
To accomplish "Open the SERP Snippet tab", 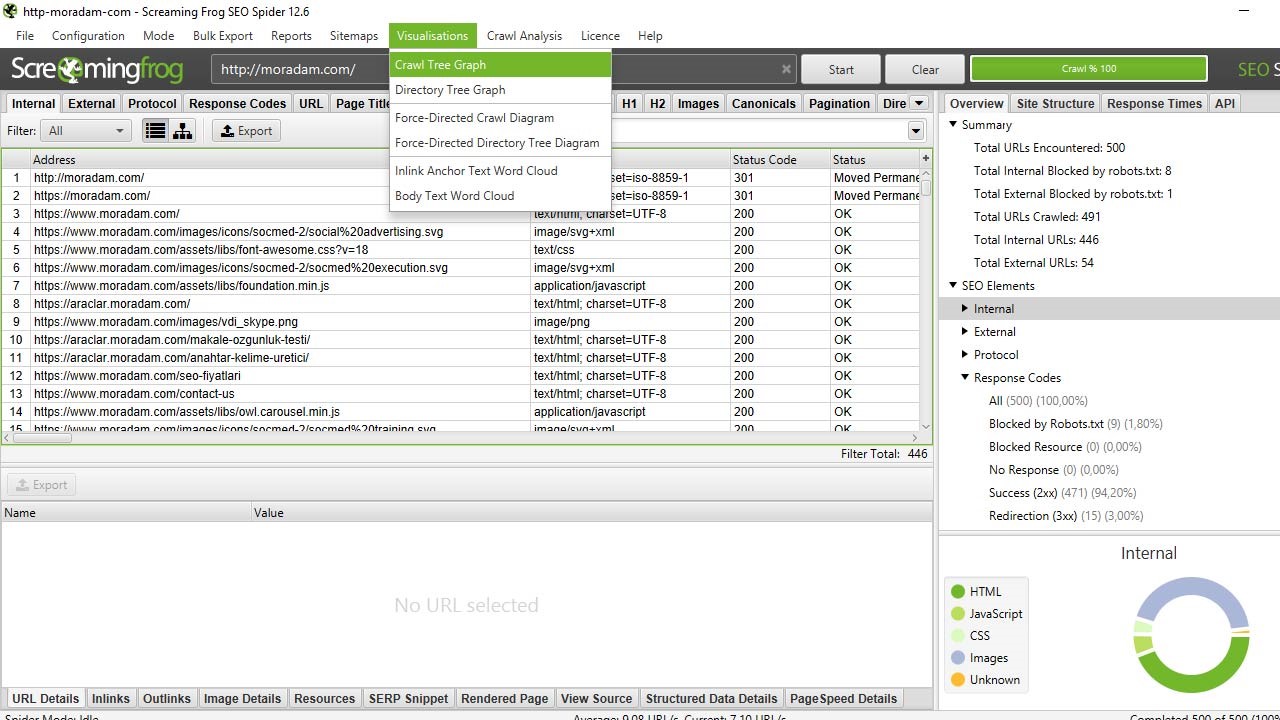I will (408, 698).
